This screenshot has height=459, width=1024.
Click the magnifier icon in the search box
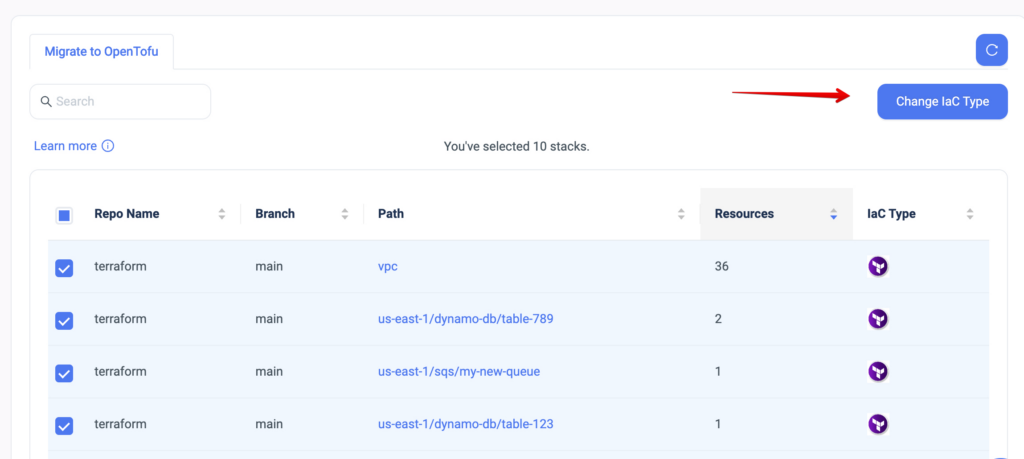tap(46, 101)
